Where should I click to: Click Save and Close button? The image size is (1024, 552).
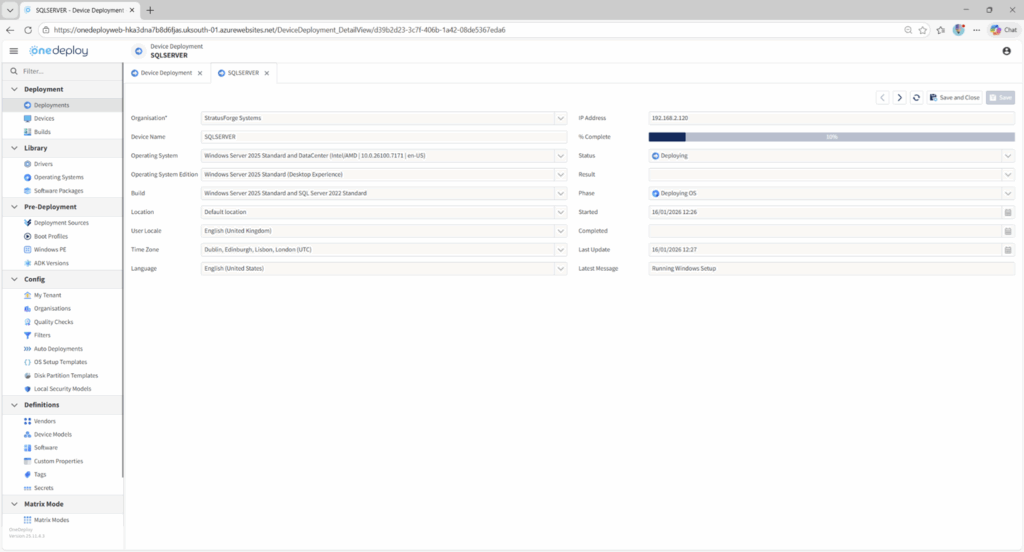954,98
